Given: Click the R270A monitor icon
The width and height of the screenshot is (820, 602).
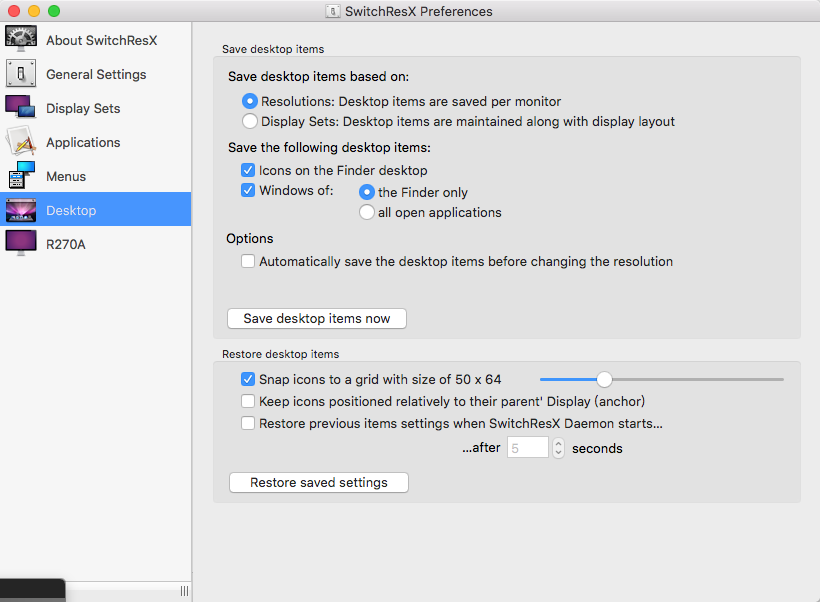Looking at the screenshot, I should coord(21,243).
